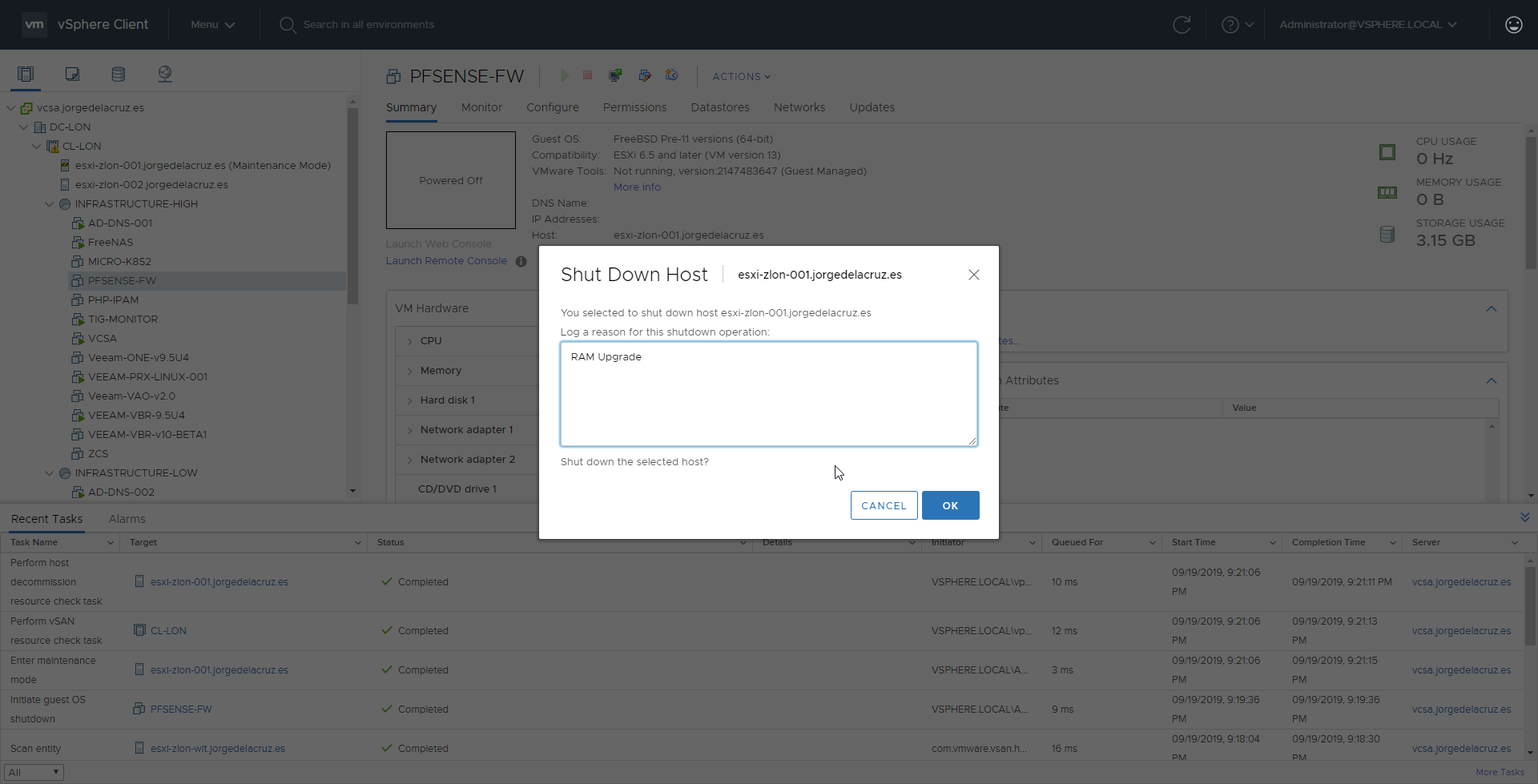Viewport: 1538px width, 784px height.
Task: Collapse the Recent Tasks panel
Action: [x=1525, y=517]
